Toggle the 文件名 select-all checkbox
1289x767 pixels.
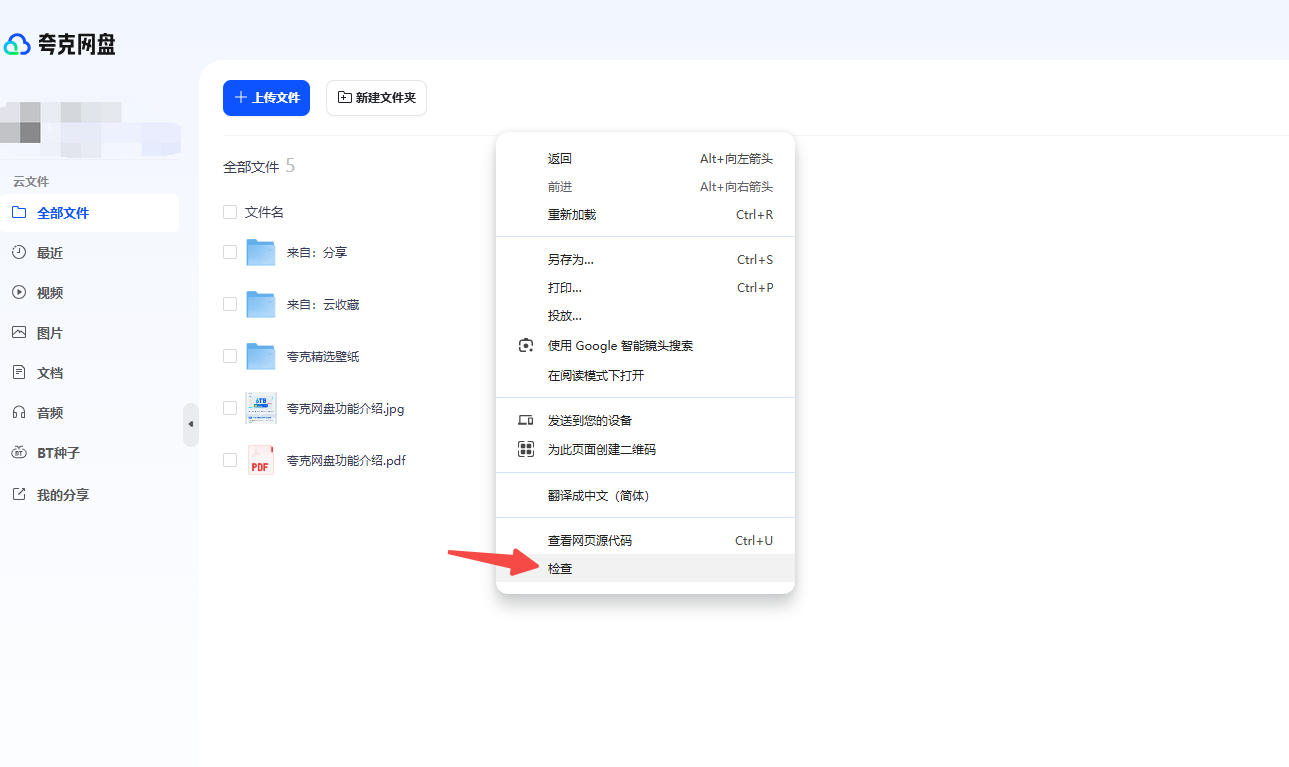tap(230, 212)
